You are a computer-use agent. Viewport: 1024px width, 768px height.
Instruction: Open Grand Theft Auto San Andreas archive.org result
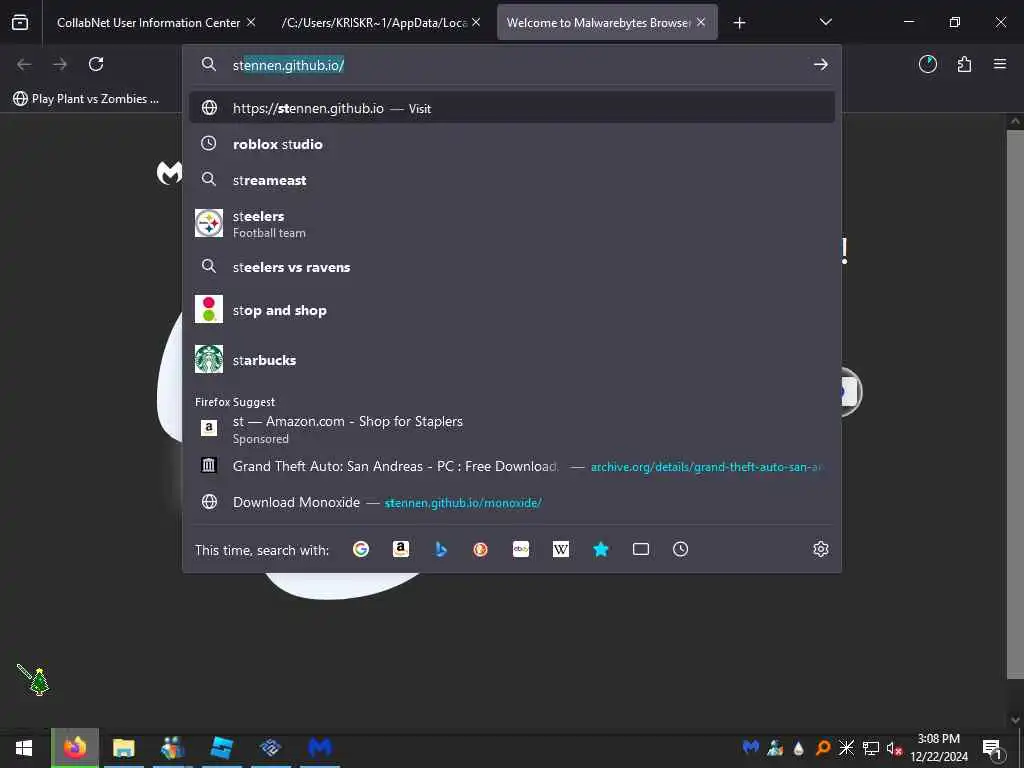(512, 466)
